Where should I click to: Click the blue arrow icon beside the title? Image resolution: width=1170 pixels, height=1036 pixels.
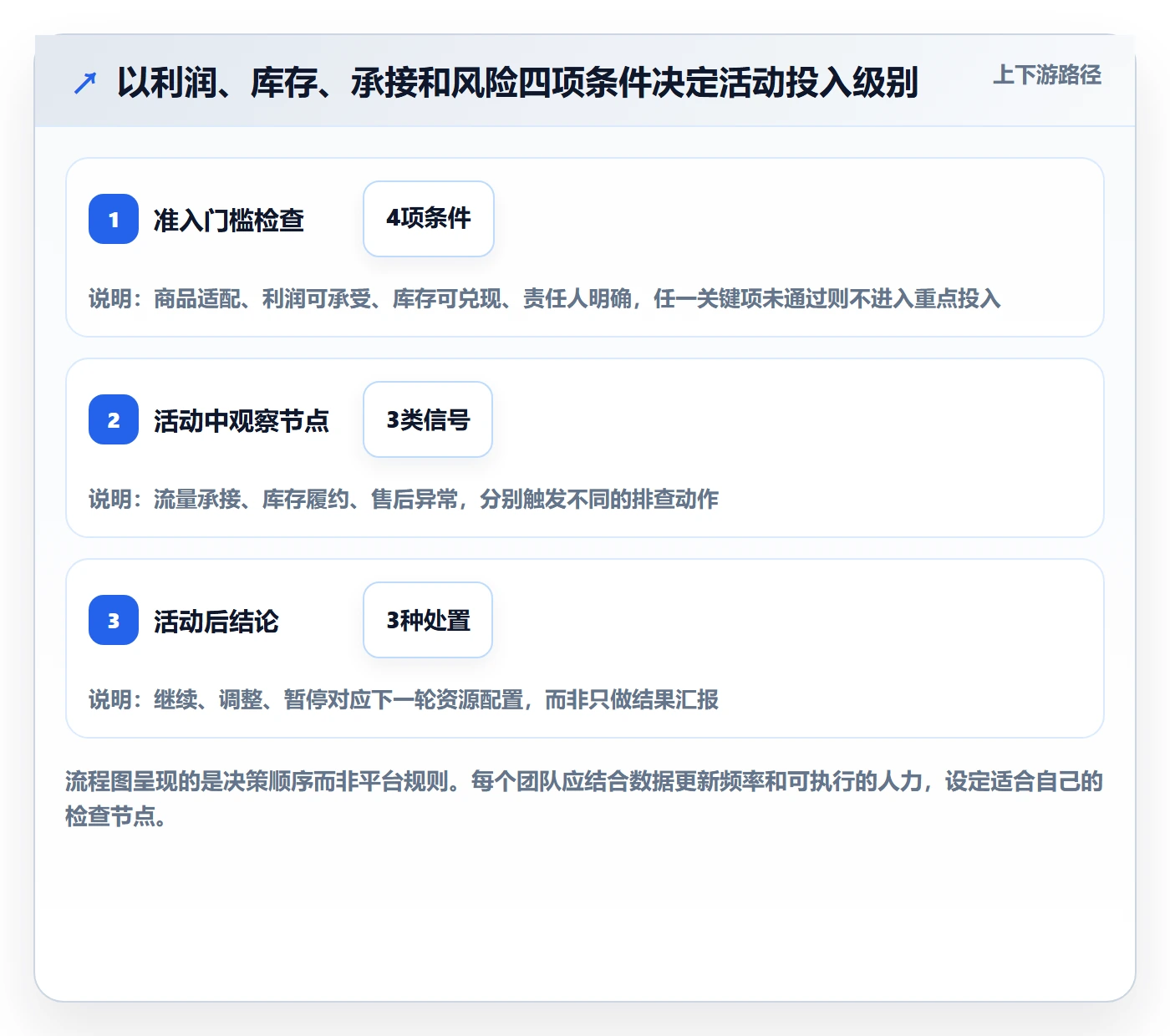tap(85, 83)
